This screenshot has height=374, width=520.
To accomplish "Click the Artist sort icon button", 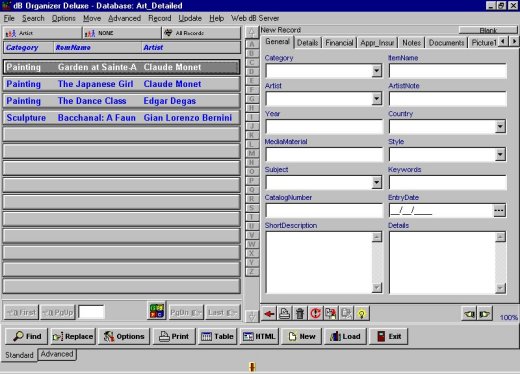I will pyautogui.click(x=42, y=33).
